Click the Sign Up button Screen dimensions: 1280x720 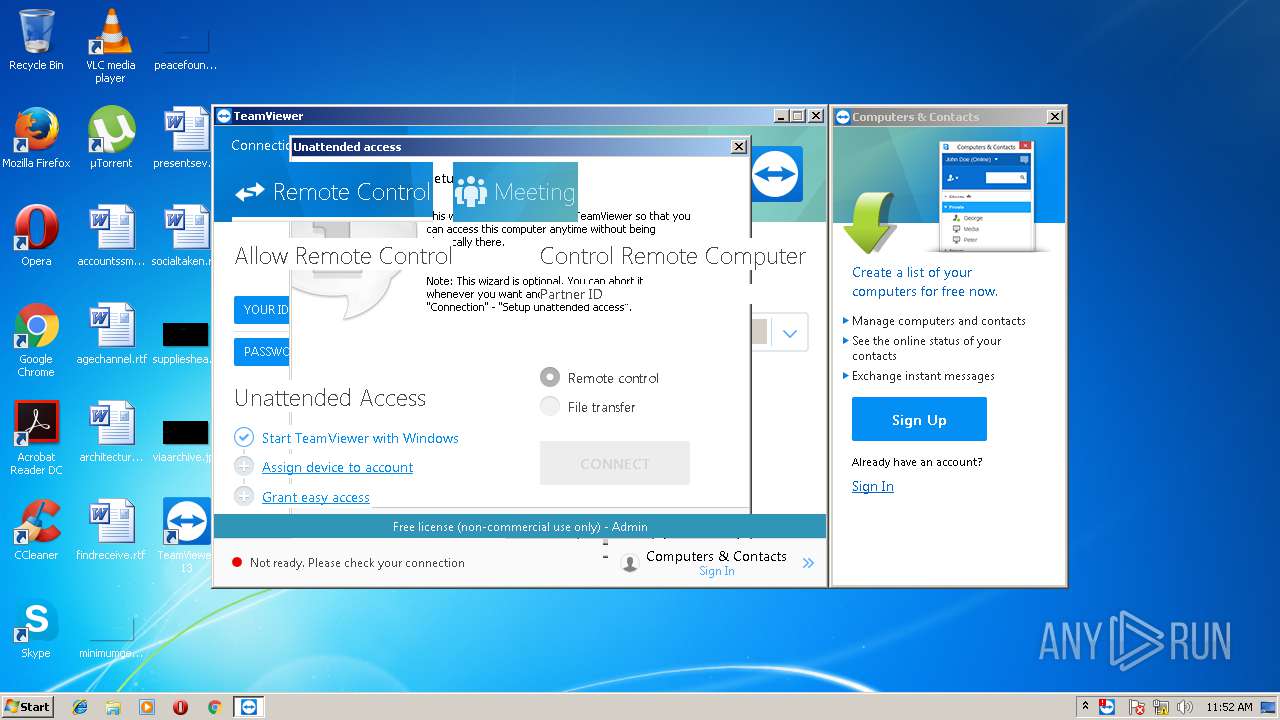coord(919,419)
